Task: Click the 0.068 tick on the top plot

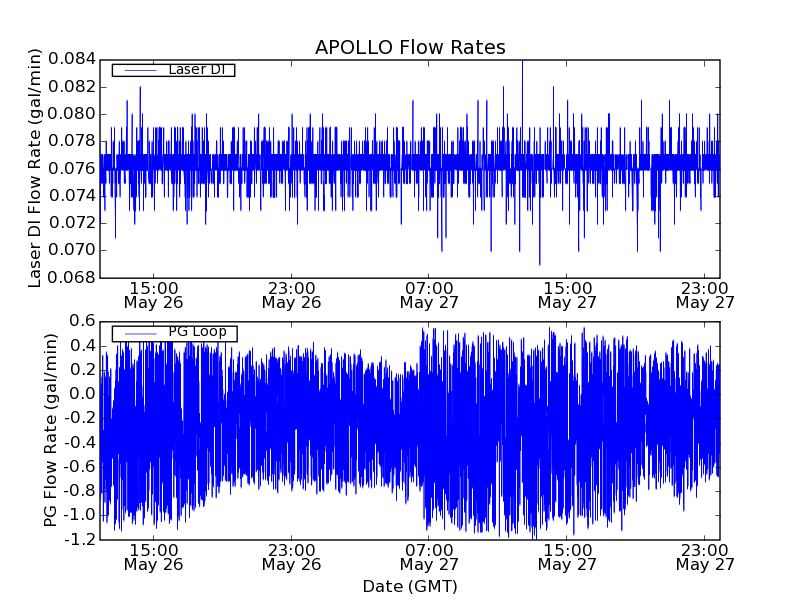Action: click(76, 278)
